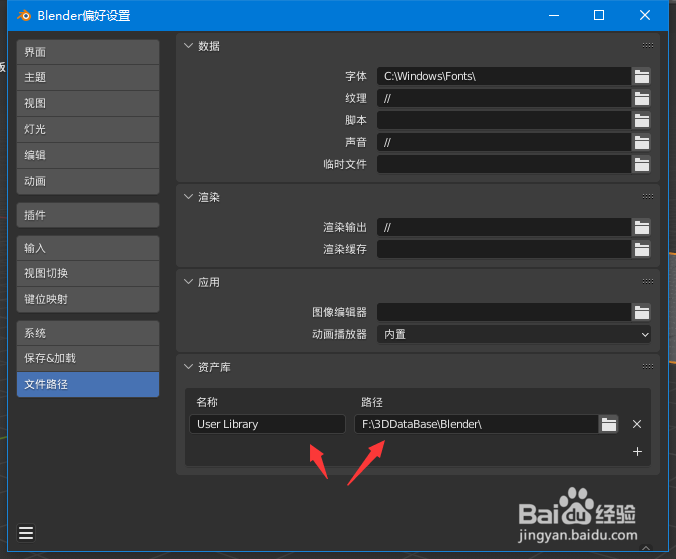Open folder browser for 脚本 scripts path
This screenshot has height=559, width=676.
(642, 120)
